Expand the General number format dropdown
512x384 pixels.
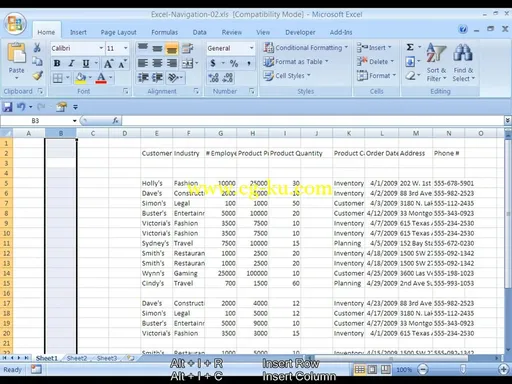[252, 48]
